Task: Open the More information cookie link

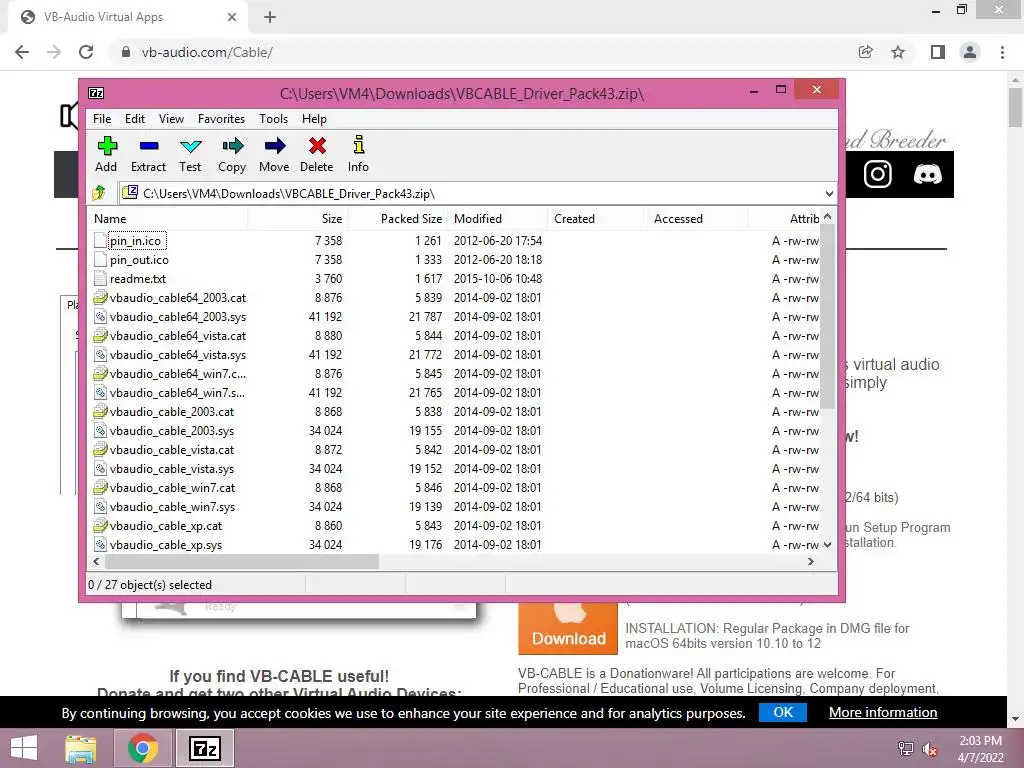Action: click(x=883, y=712)
